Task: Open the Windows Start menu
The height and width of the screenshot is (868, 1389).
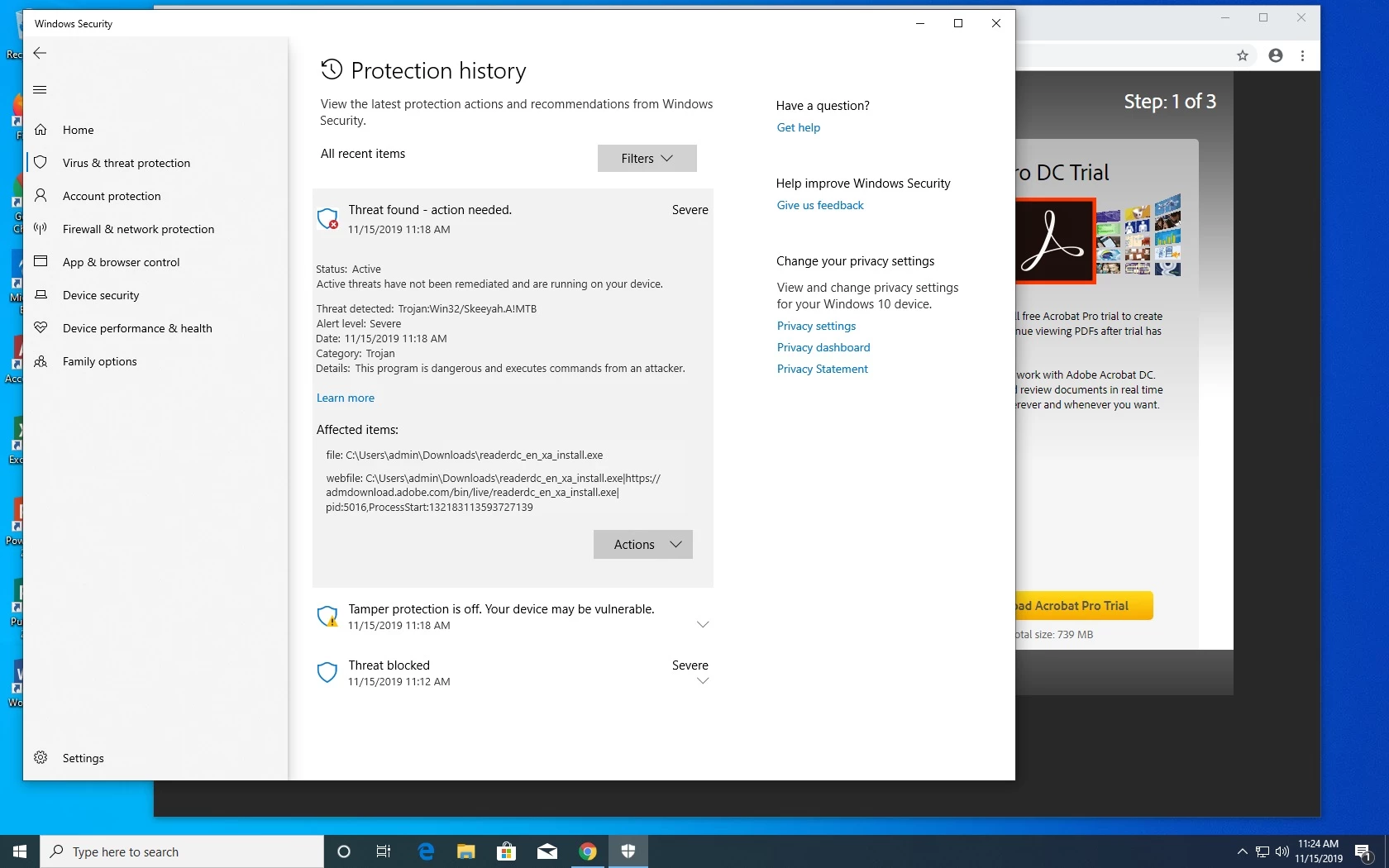Action: [x=20, y=851]
